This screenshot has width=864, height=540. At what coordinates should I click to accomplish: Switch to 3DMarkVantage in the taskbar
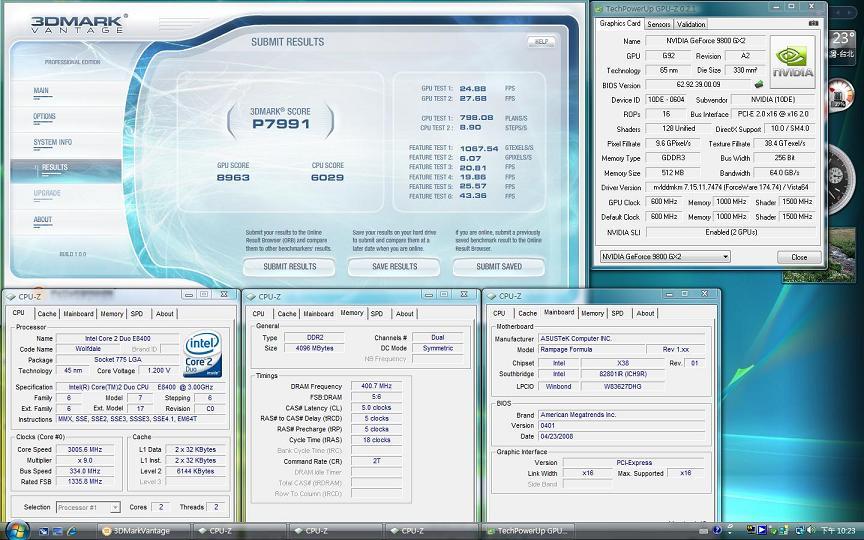141,531
